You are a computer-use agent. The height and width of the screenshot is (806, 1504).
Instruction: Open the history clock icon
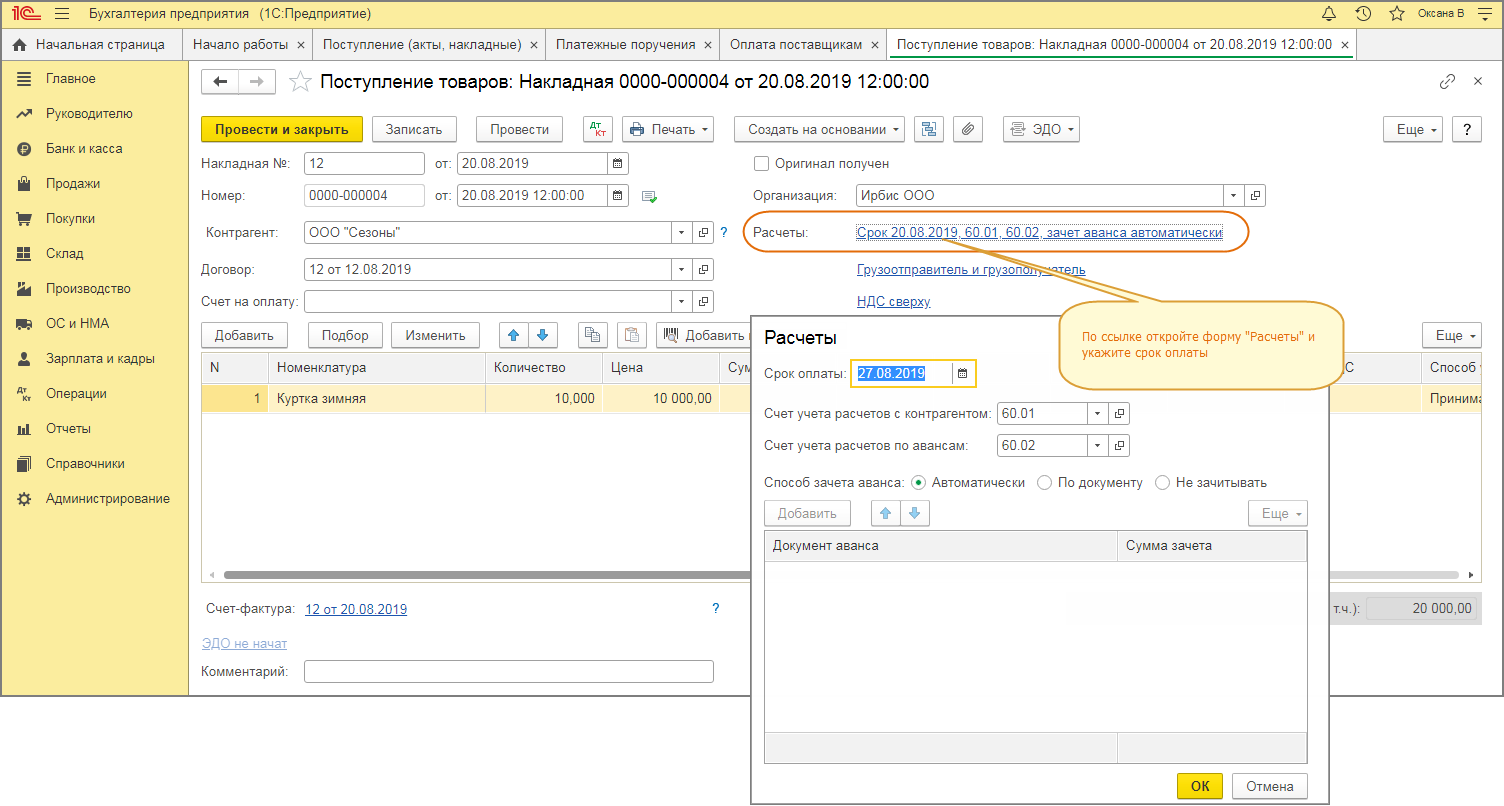1363,14
